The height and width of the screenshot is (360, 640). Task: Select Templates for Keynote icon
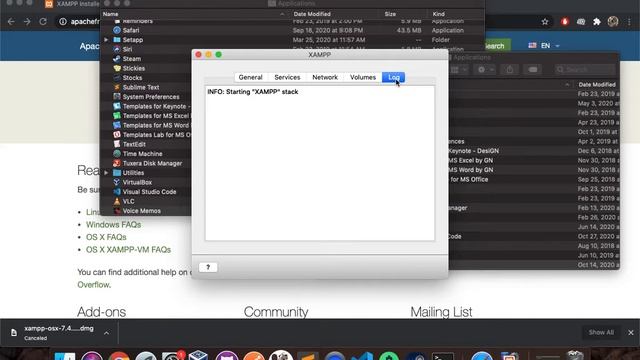(x=117, y=106)
